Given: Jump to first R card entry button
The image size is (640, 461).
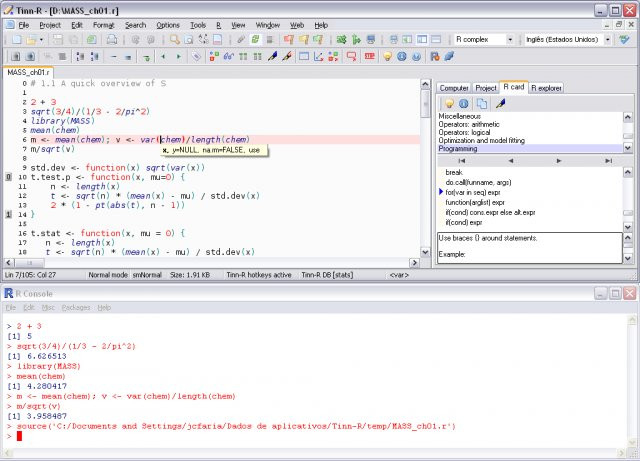Looking at the screenshot, I should [462, 161].
